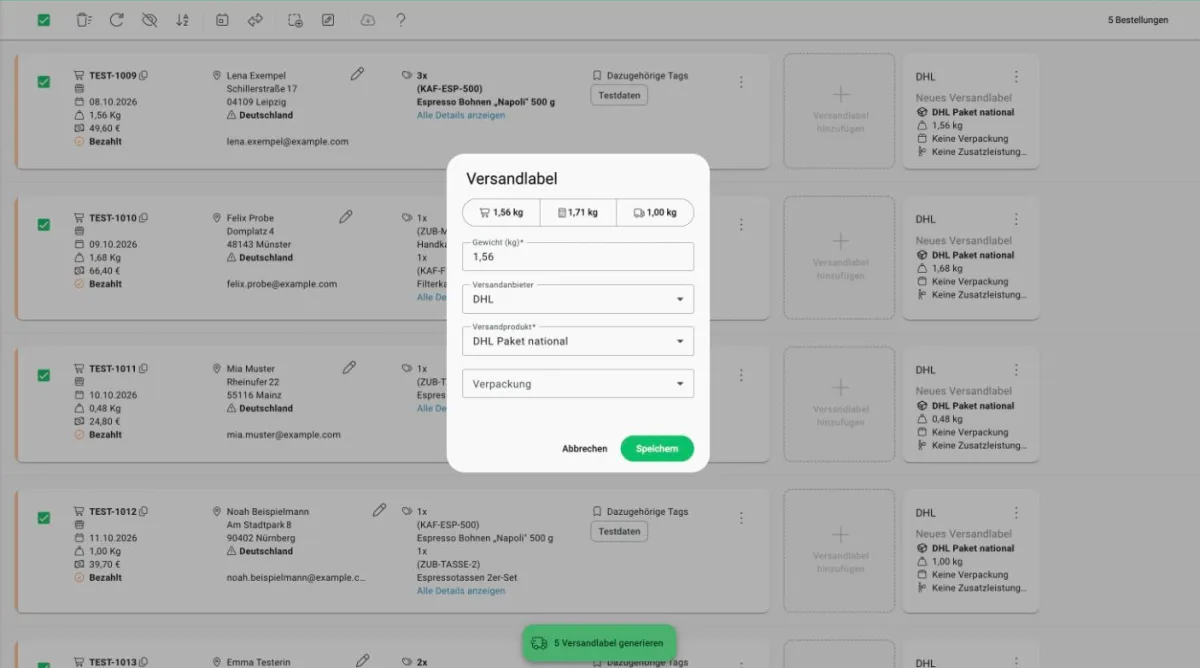Uncheck order TEST-1009
1200x668 pixels.
pyautogui.click(x=44, y=82)
